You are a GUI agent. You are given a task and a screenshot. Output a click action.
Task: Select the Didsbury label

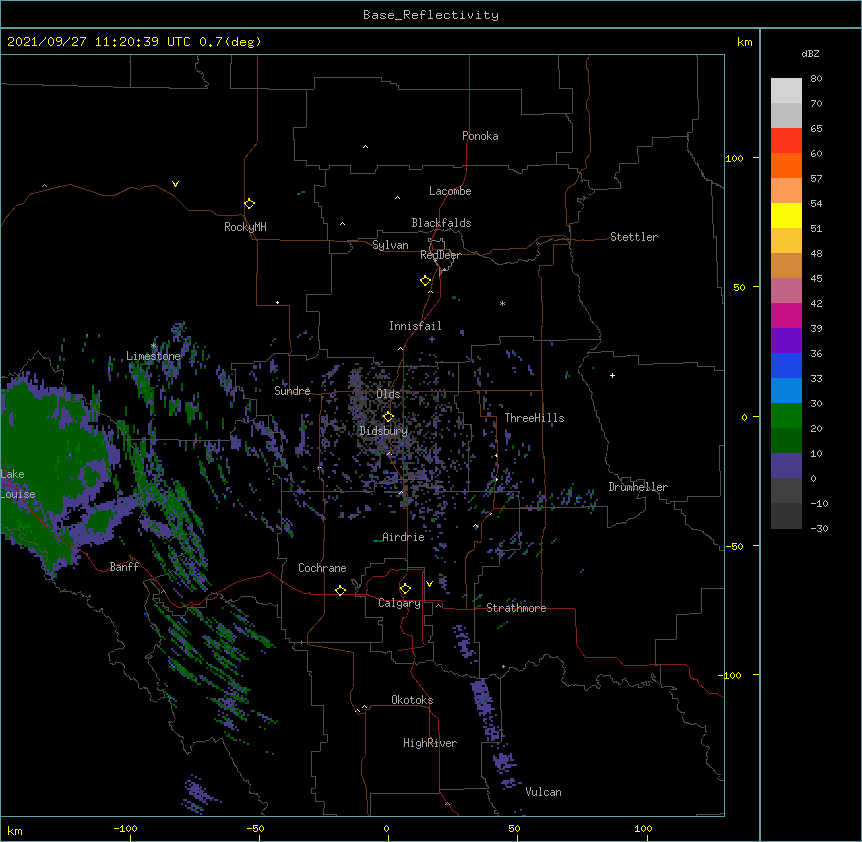[x=383, y=431]
